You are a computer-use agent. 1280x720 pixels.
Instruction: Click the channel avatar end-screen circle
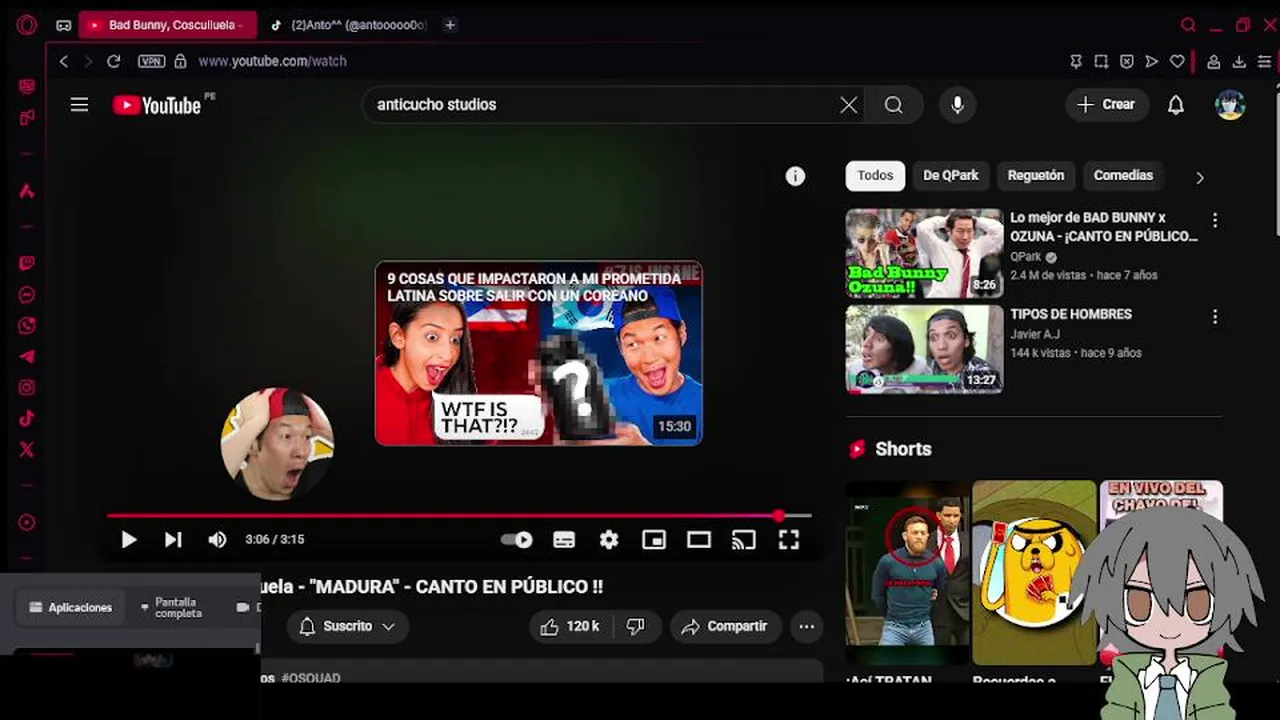tap(277, 444)
